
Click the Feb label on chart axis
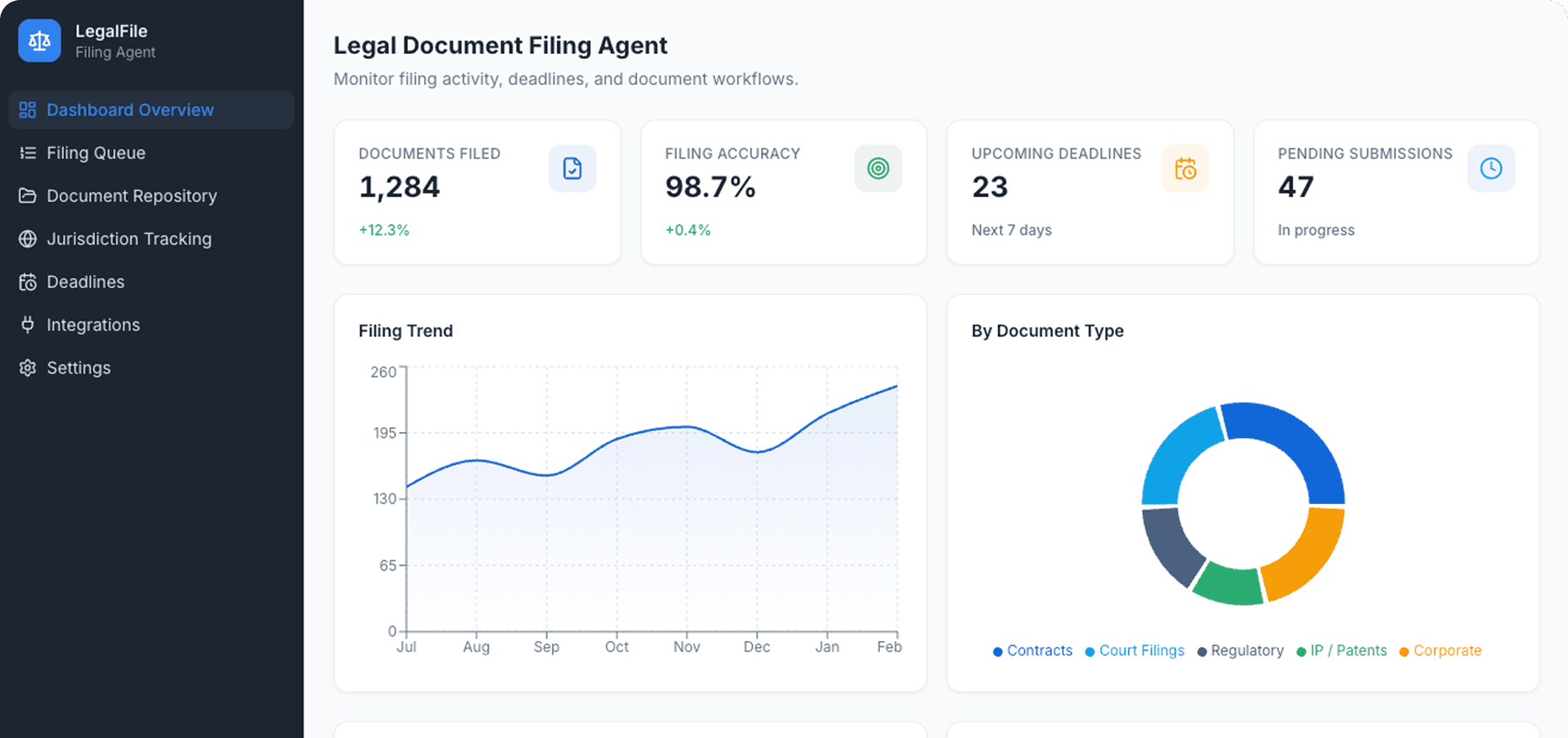point(889,647)
